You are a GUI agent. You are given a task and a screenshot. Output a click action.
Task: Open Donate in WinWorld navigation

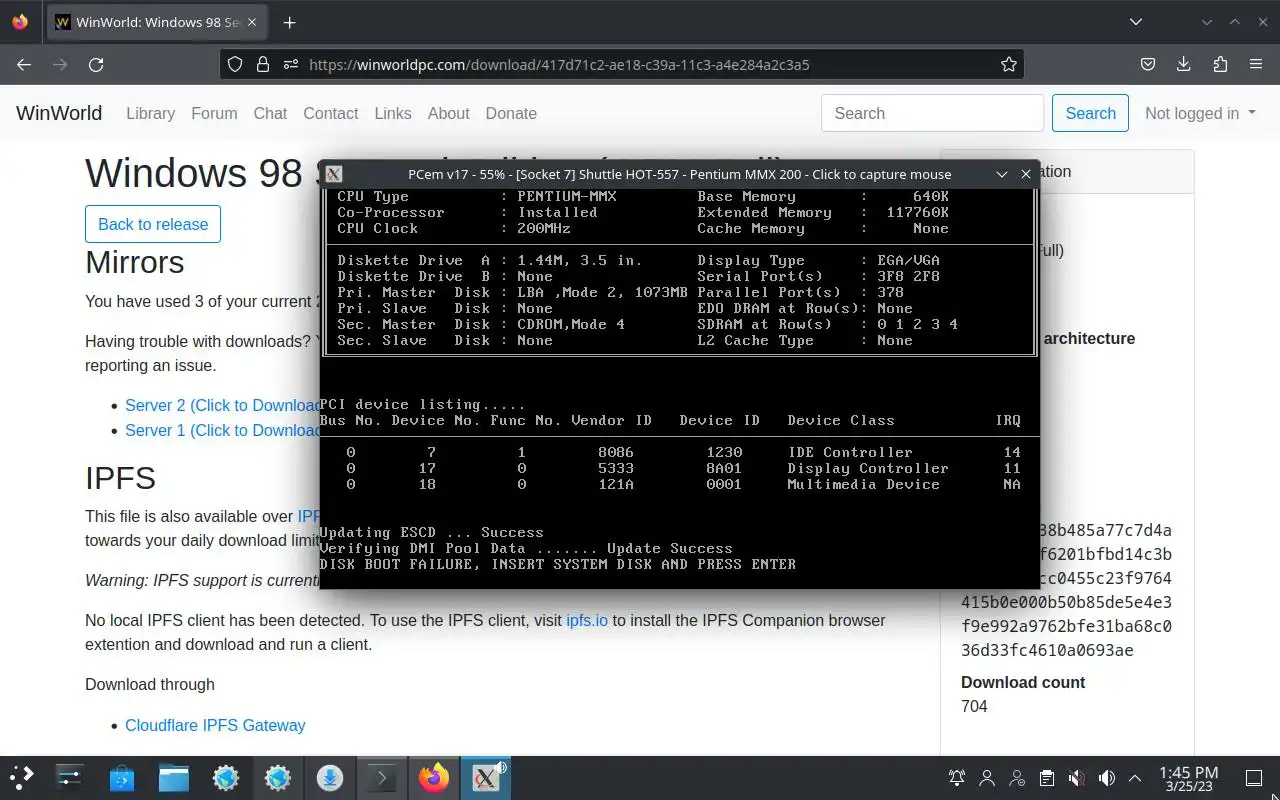click(x=511, y=113)
